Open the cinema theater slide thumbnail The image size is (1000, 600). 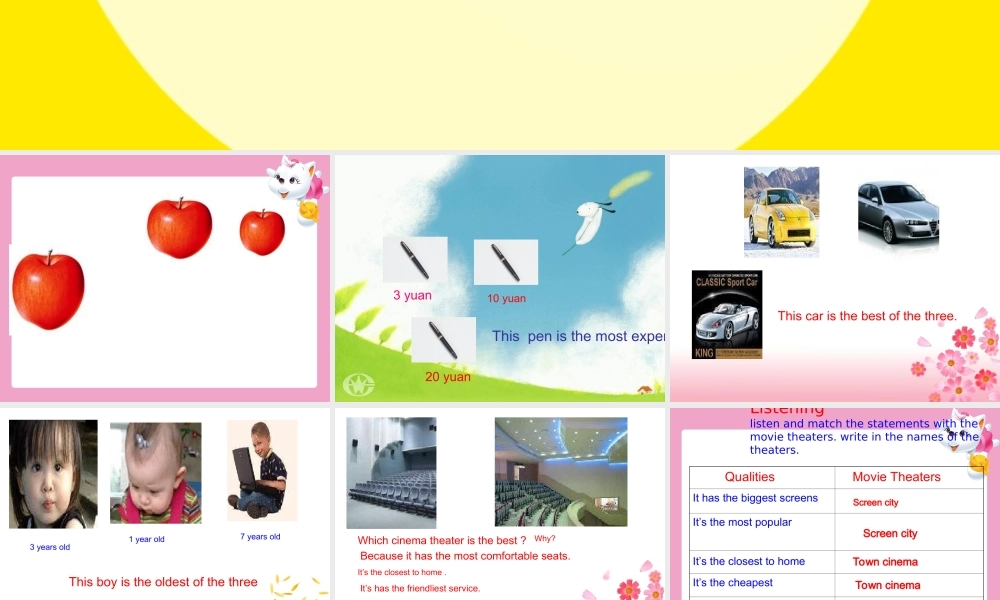pyautogui.click(x=499, y=504)
